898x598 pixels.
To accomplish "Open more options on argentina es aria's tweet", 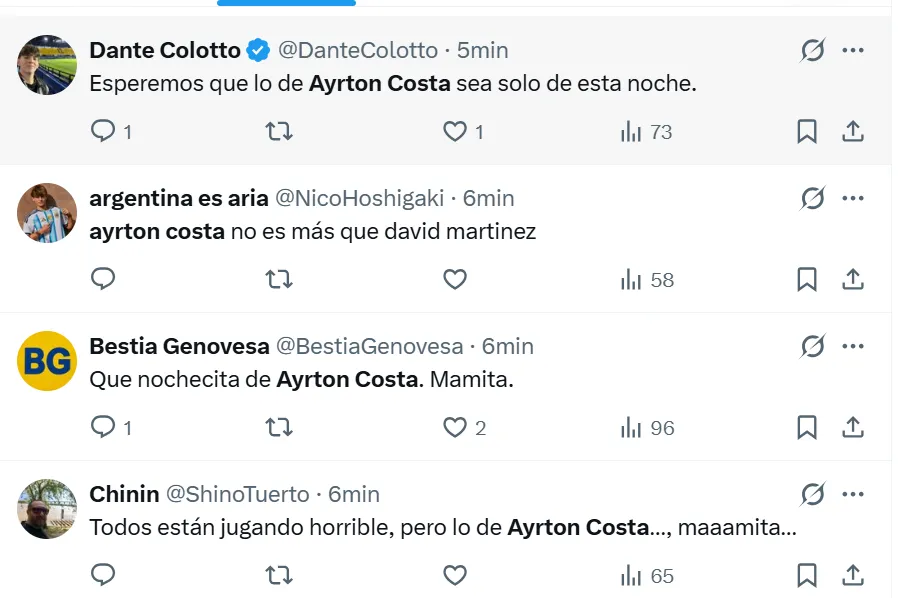I will [x=853, y=198].
